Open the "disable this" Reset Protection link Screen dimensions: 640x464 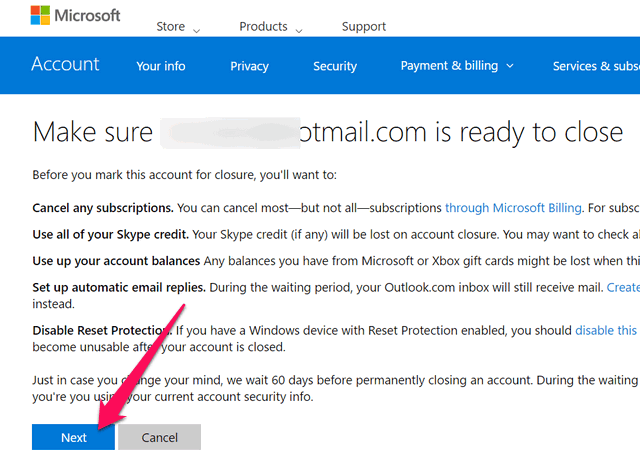tap(606, 330)
